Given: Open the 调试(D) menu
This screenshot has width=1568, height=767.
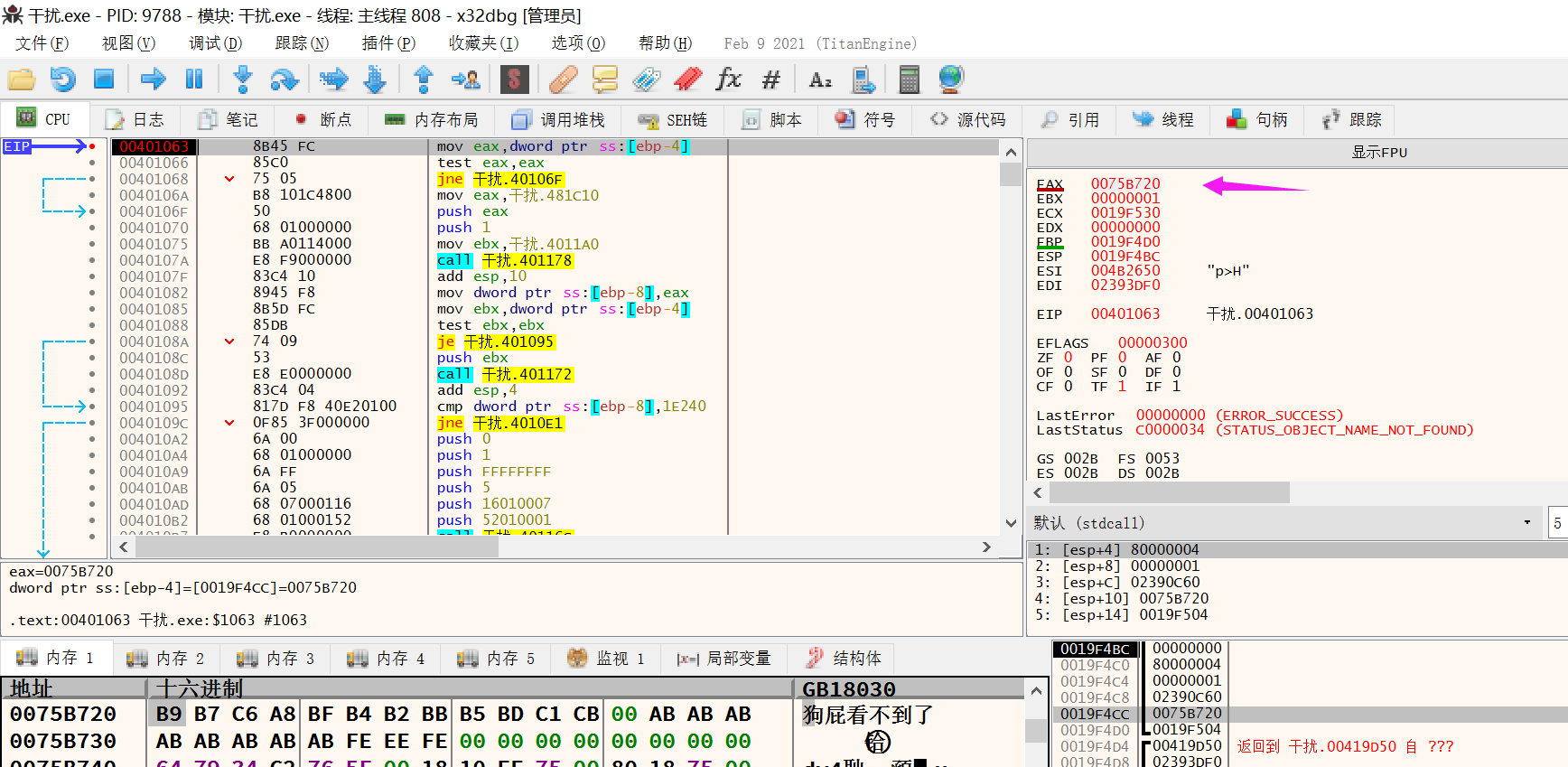Looking at the screenshot, I should tap(215, 43).
